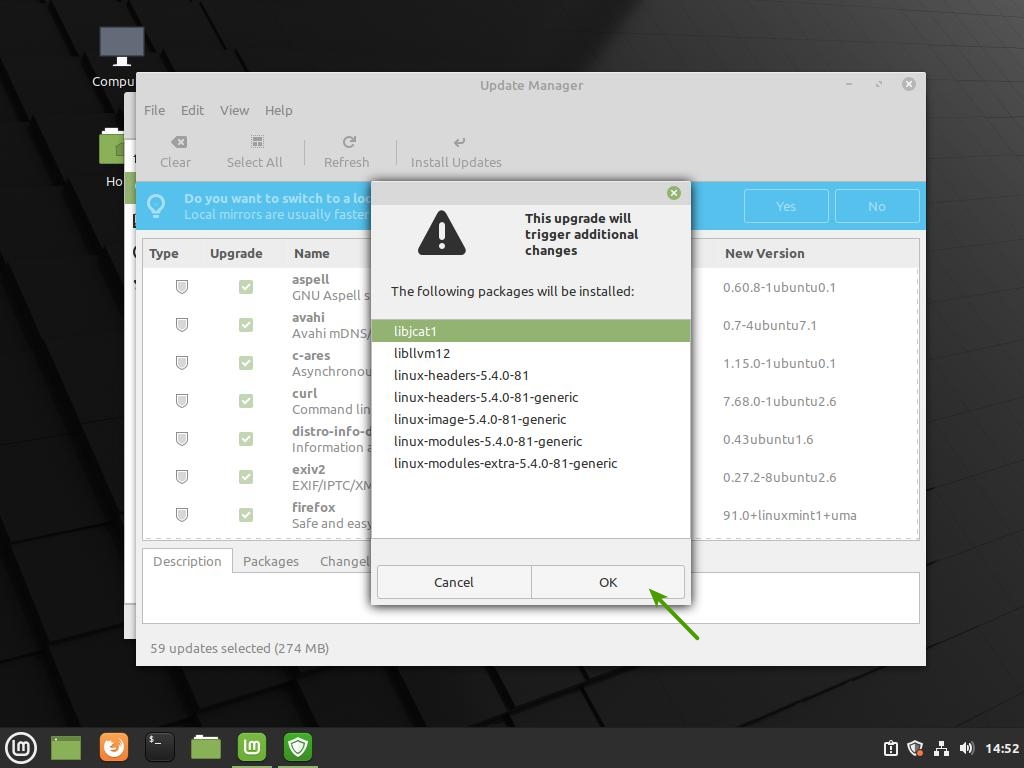Select linux-image-5.4.0-81-generic in the list
The height and width of the screenshot is (768, 1024).
(480, 419)
